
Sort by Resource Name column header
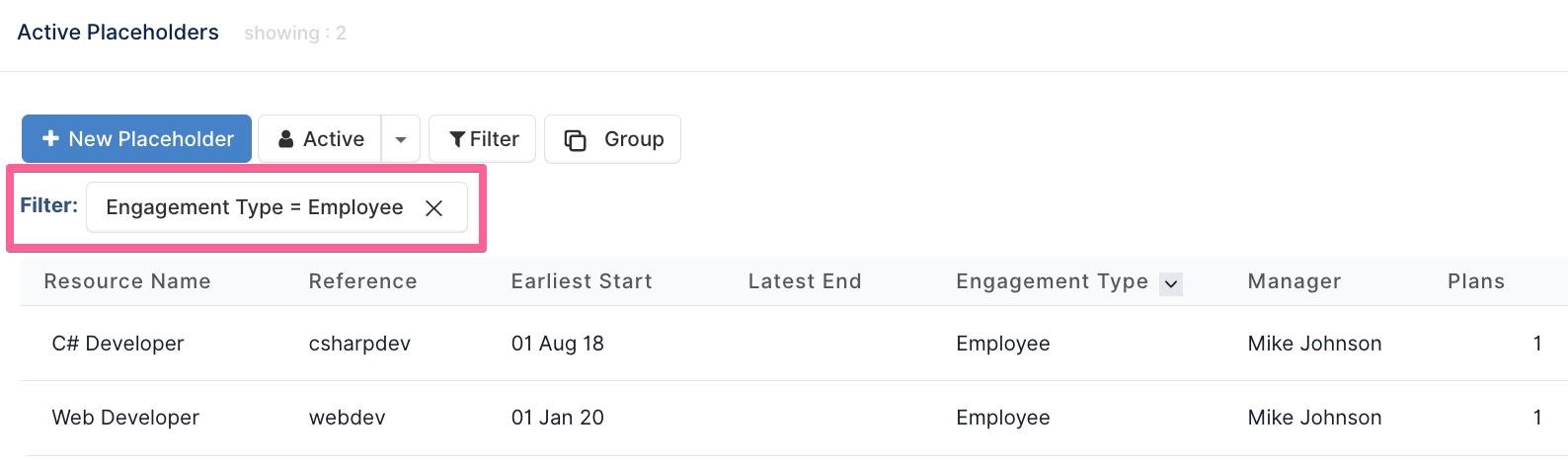(x=127, y=281)
